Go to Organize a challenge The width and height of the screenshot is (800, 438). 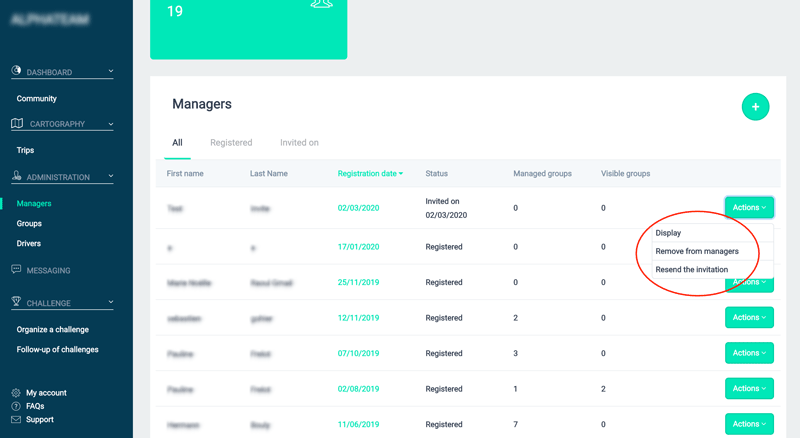pyautogui.click(x=53, y=329)
